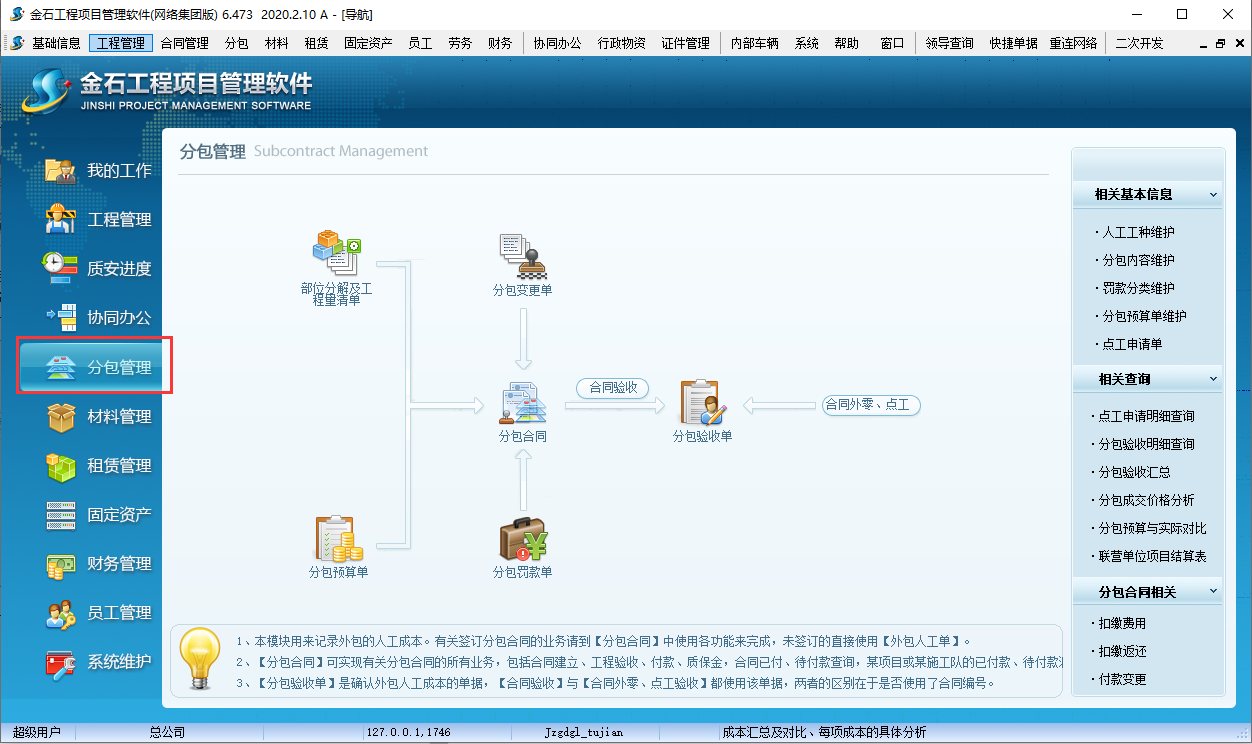Open the 固定资产 menu in menu bar
This screenshot has height=744, width=1252.
(368, 43)
